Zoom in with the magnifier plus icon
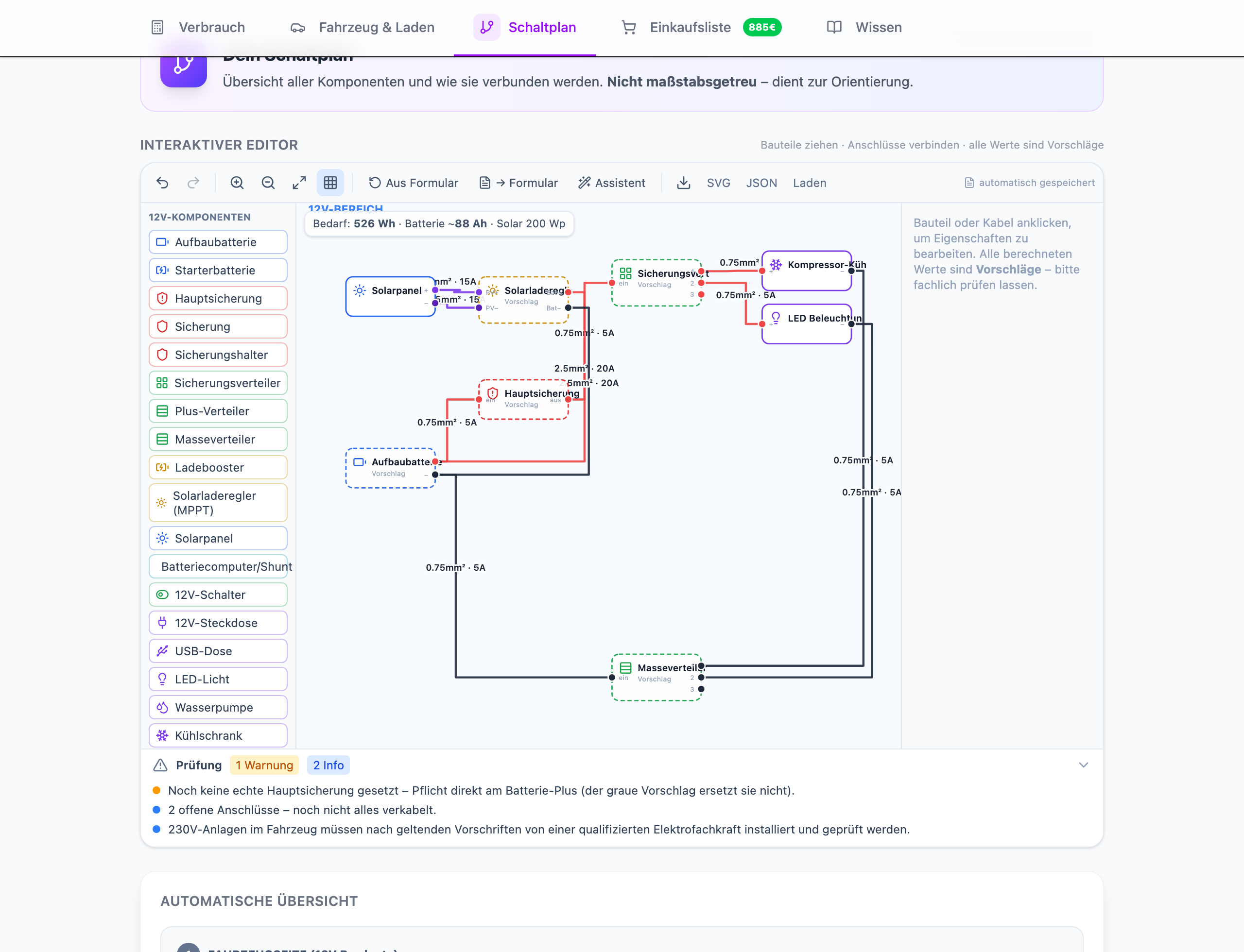The image size is (1244, 952). point(237,183)
